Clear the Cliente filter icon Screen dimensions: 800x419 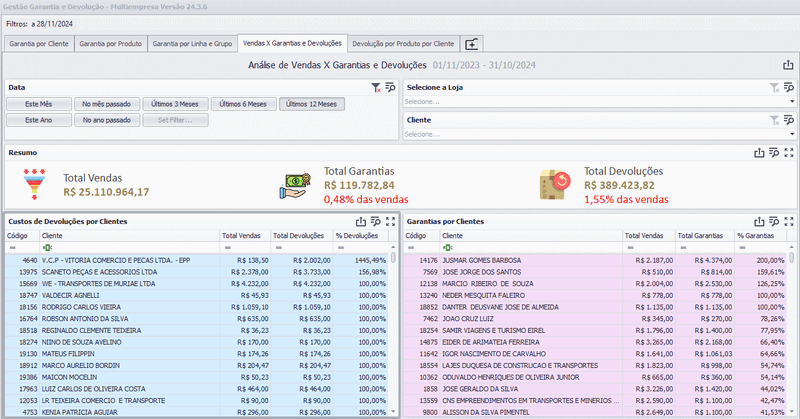point(774,120)
